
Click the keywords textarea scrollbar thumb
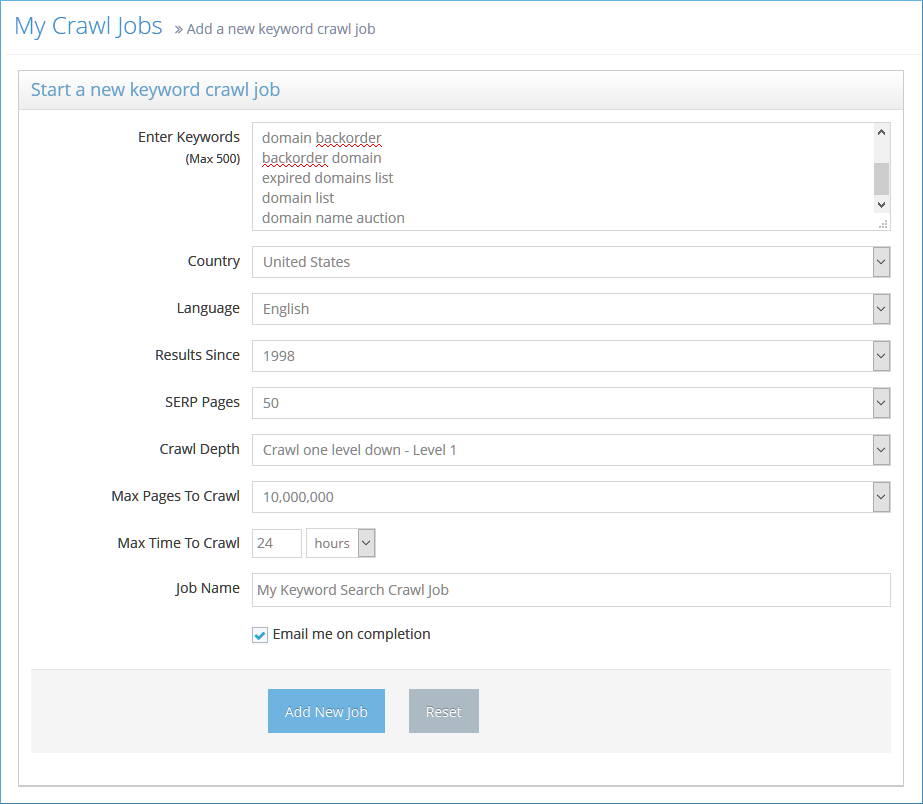click(x=881, y=178)
